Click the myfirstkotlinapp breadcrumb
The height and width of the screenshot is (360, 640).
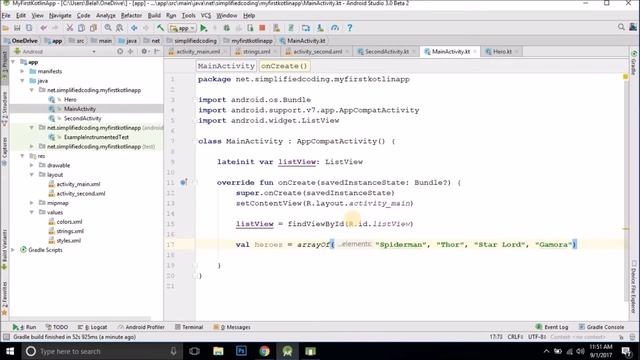pos(249,41)
